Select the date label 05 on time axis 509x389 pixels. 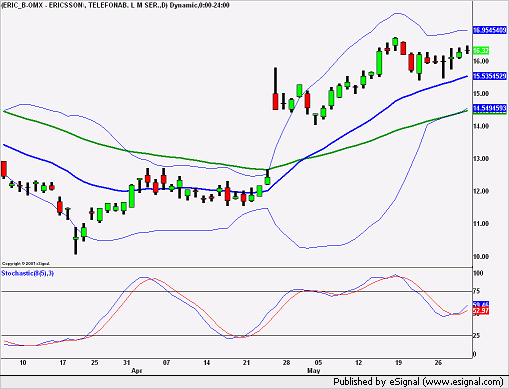coord(318,363)
